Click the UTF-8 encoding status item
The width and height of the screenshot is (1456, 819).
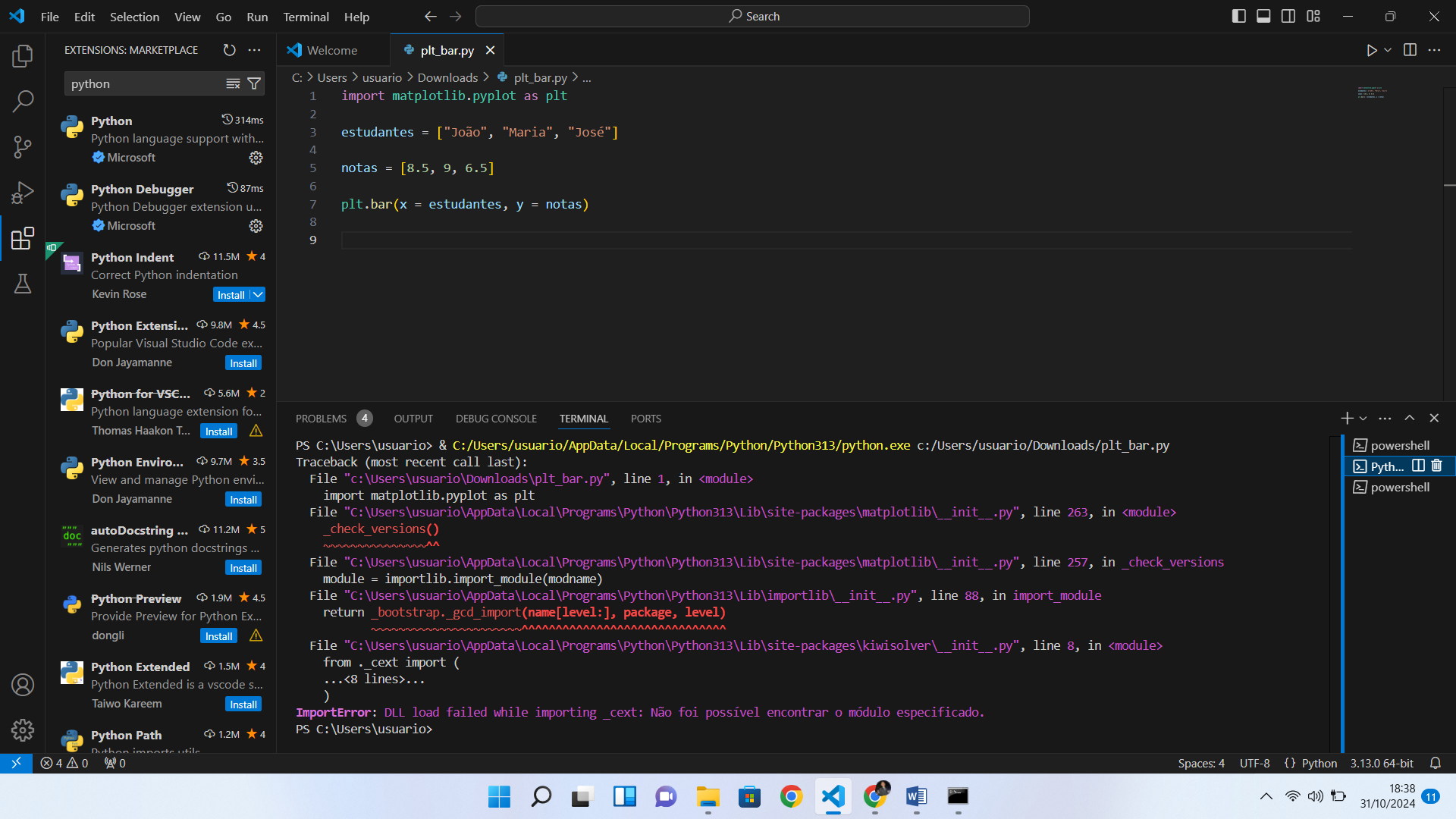click(x=1254, y=763)
